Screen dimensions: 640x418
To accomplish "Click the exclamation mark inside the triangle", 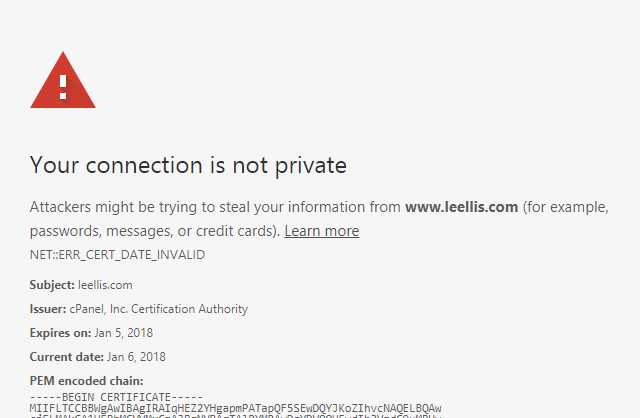I will tap(63, 87).
